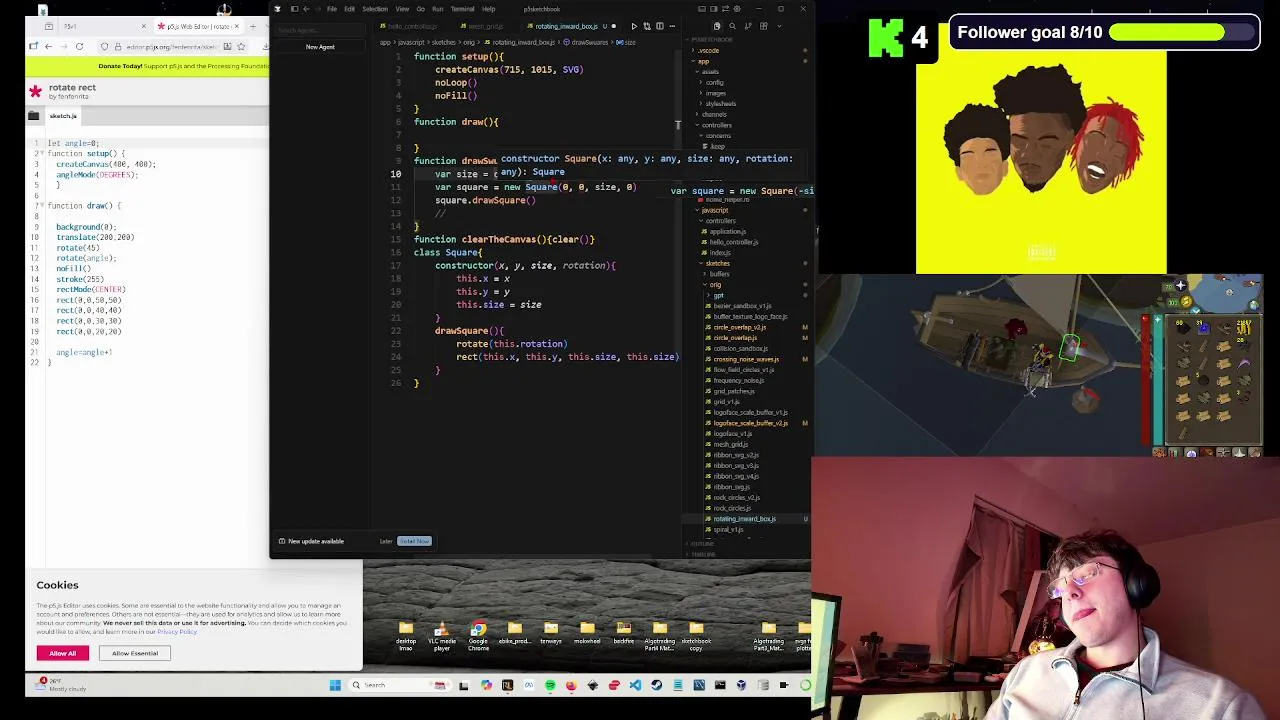
Task: Click Allow All in the cookies banner
Action: click(62, 653)
